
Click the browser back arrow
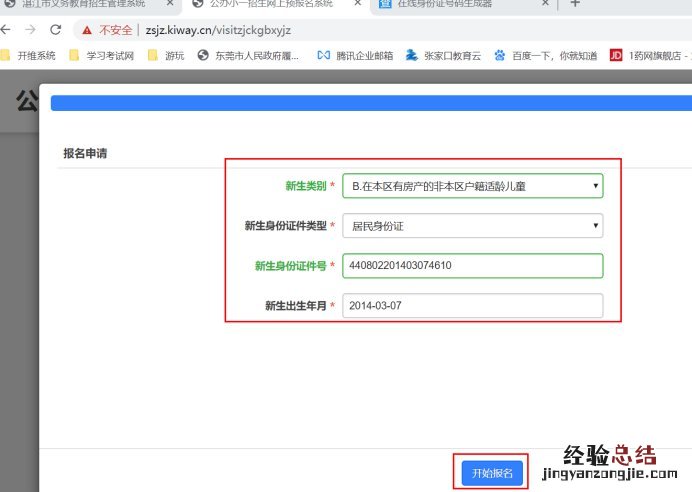pyautogui.click(x=8, y=30)
